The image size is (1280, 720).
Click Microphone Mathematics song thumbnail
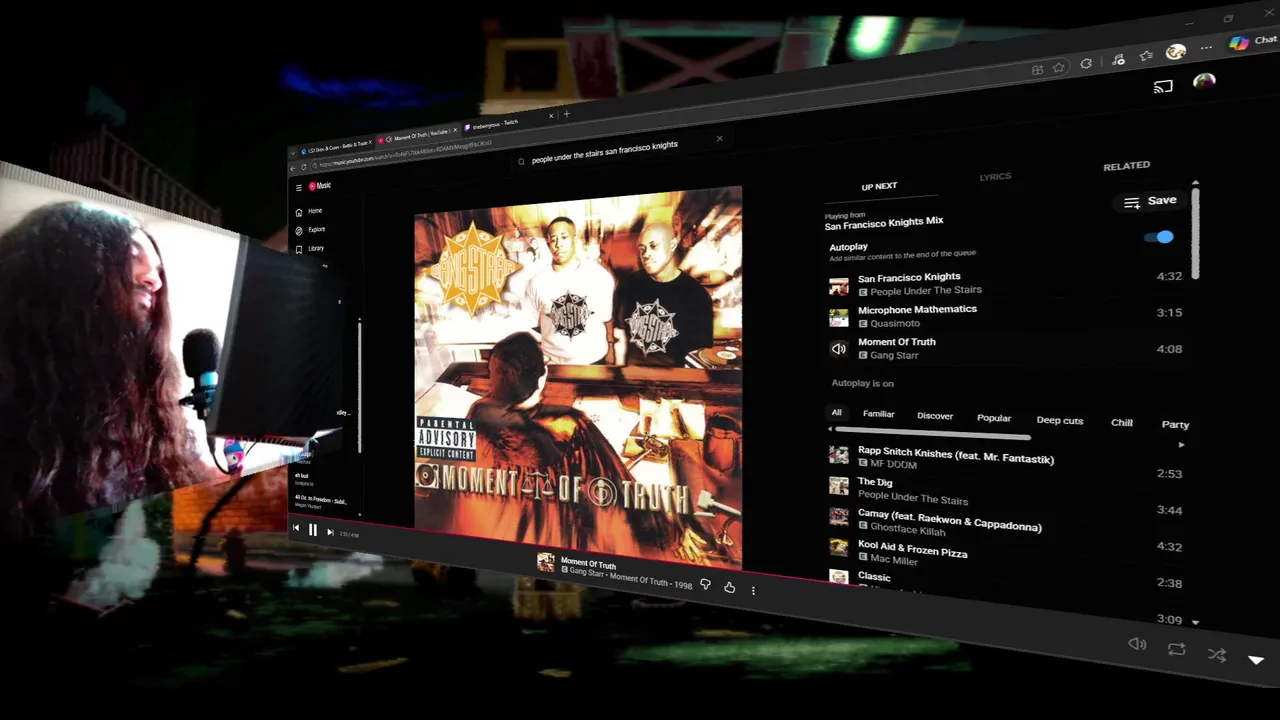(x=839, y=318)
